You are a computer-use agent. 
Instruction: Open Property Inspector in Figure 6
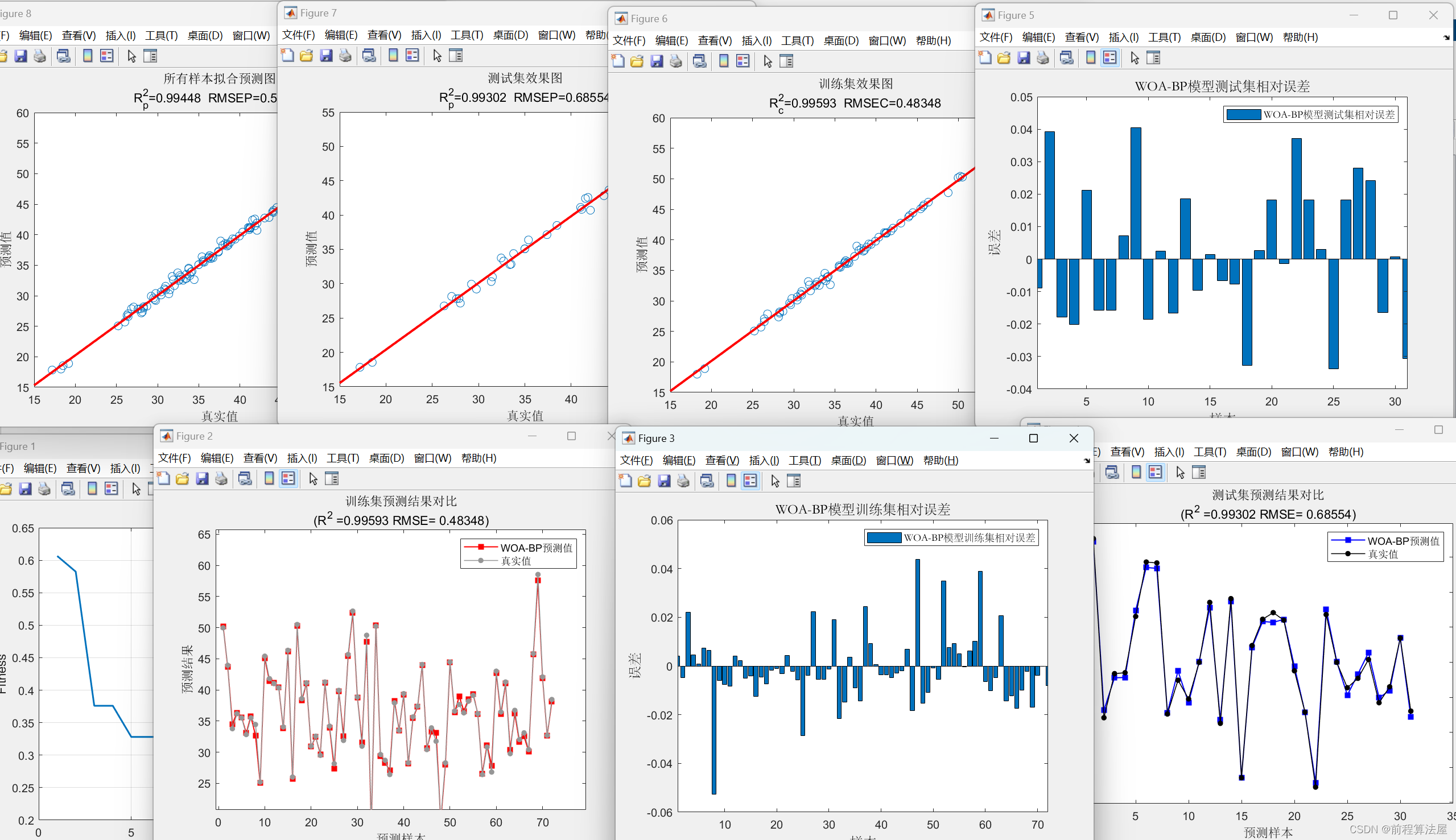pyautogui.click(x=786, y=61)
